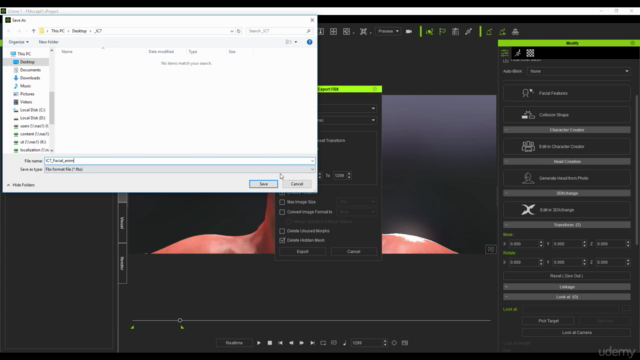The image size is (640, 360).
Task: Collapse the Character Creator section header
Action: 567,130
